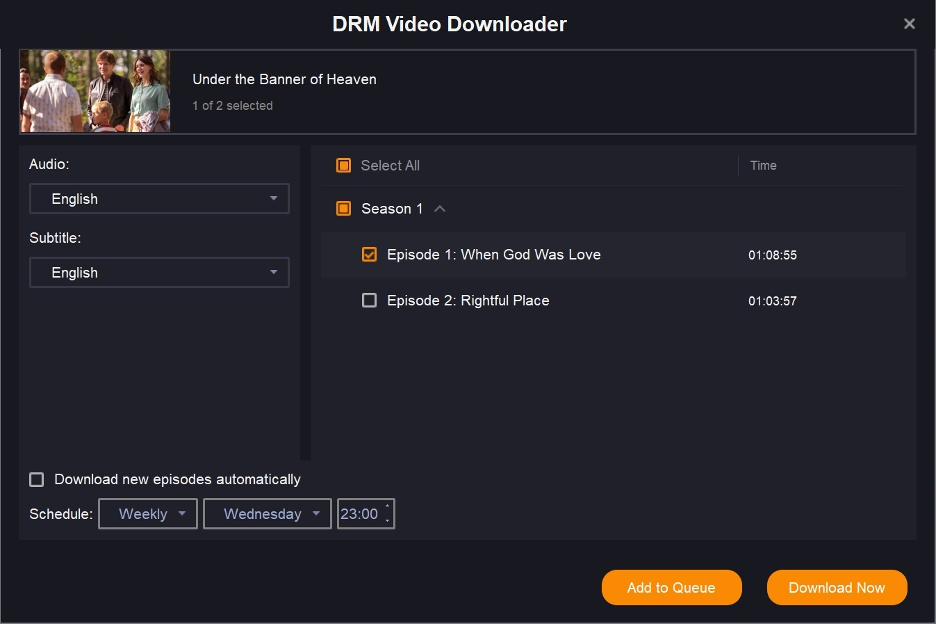Toggle the Select All checkbox
This screenshot has height=624, width=936.
[x=344, y=165]
